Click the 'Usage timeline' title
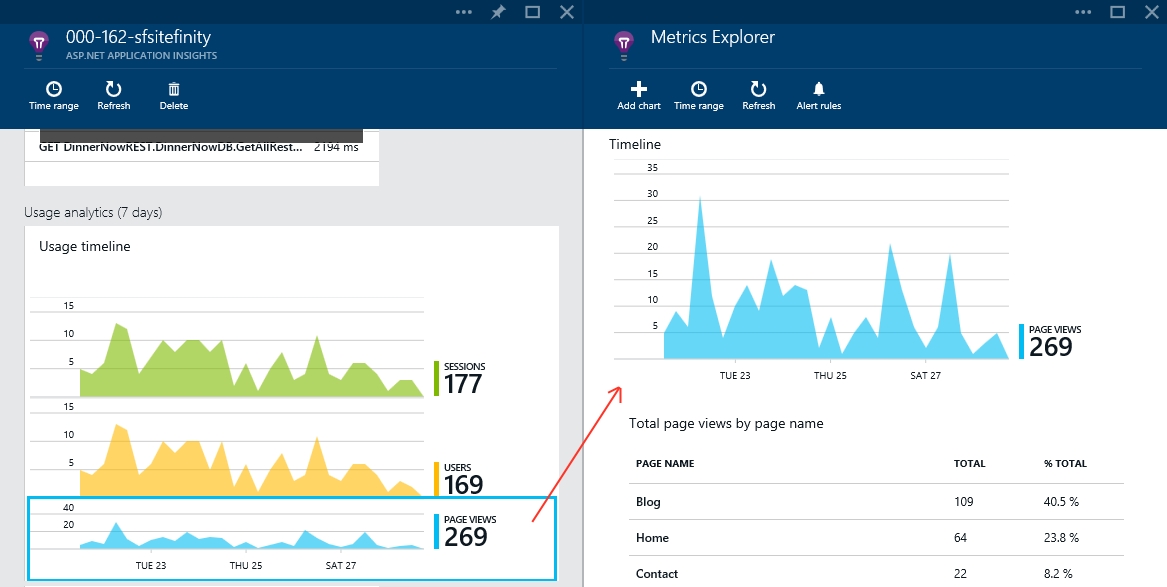Viewport: 1167px width, 587px height. pos(85,246)
